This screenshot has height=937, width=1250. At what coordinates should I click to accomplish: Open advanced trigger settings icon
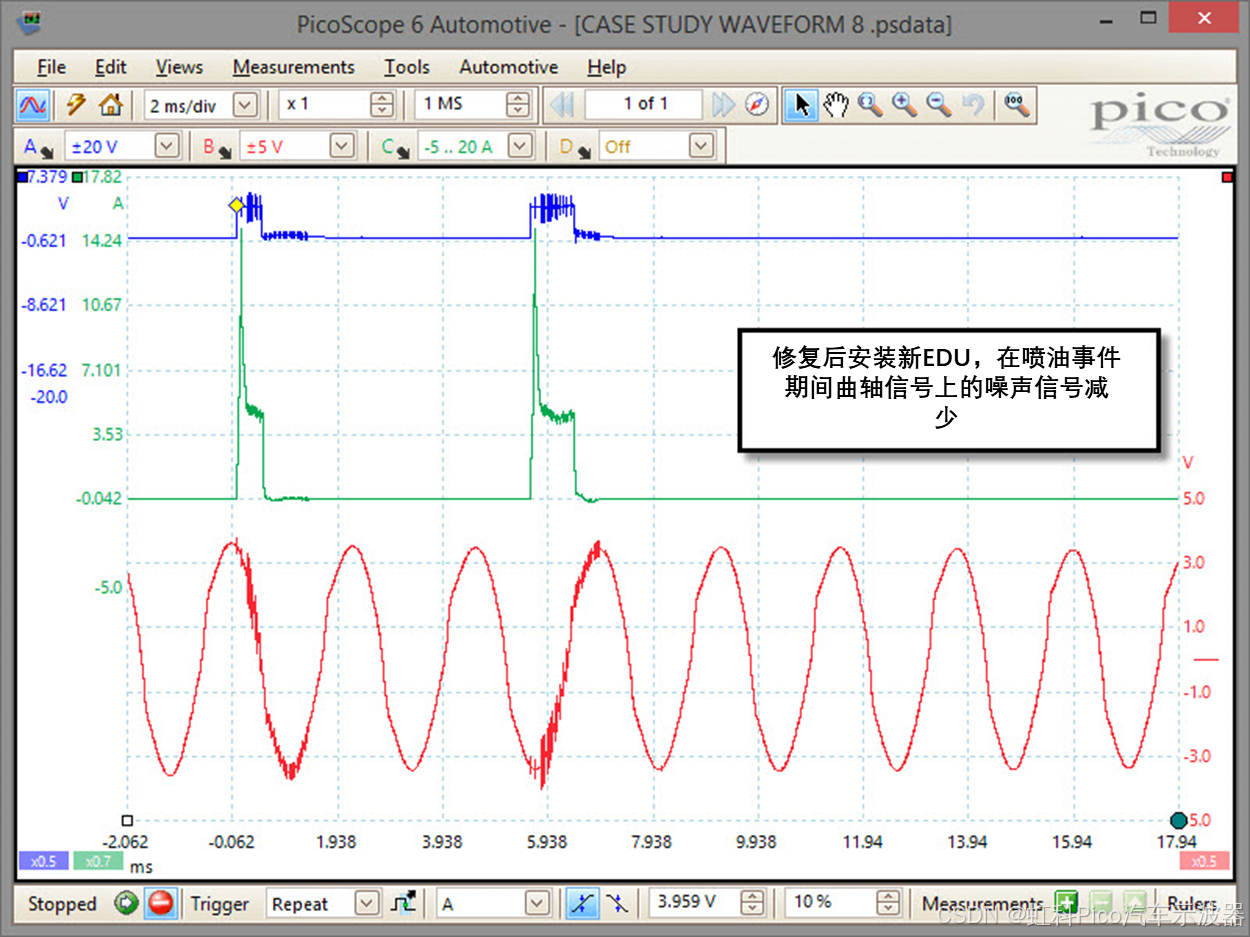(403, 904)
